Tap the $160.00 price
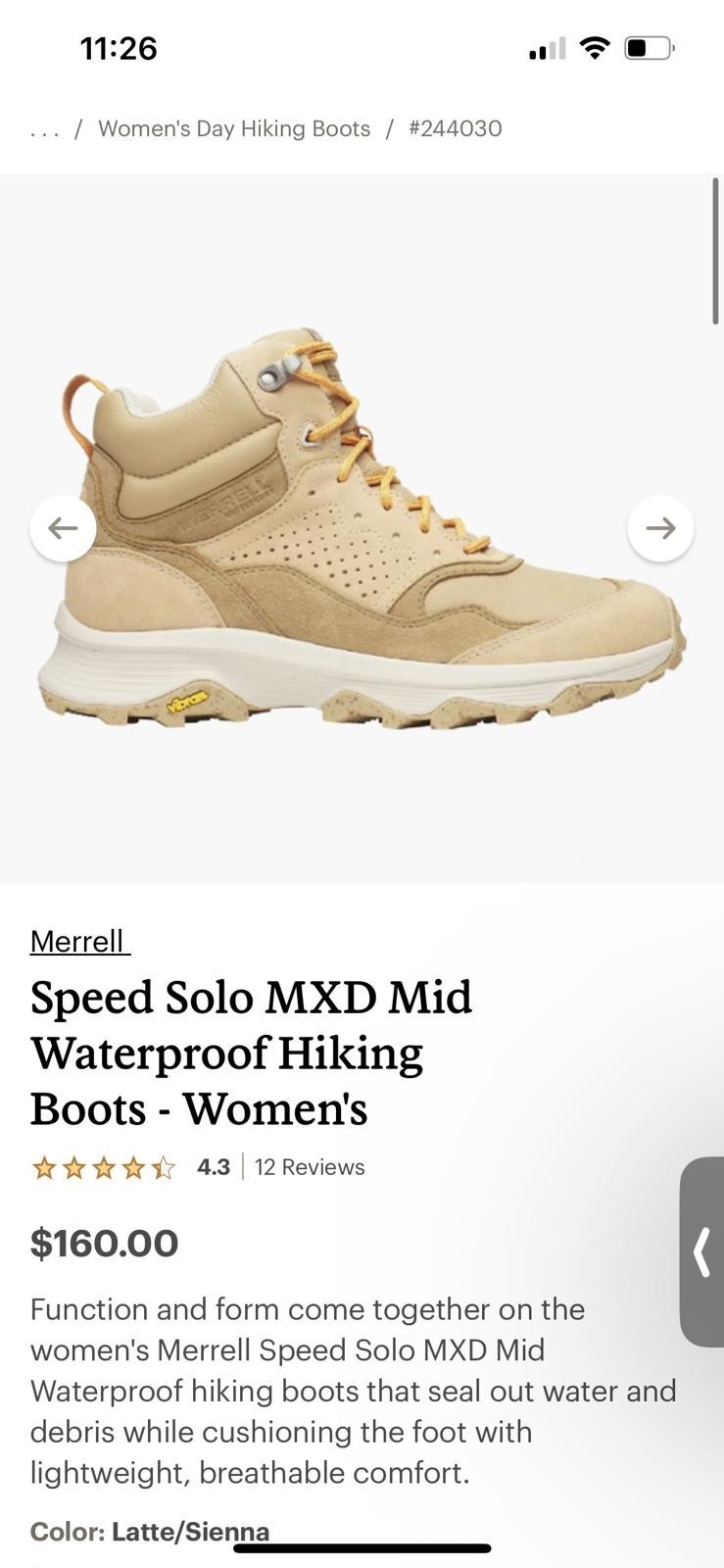The width and height of the screenshot is (724, 1568). [x=104, y=1244]
